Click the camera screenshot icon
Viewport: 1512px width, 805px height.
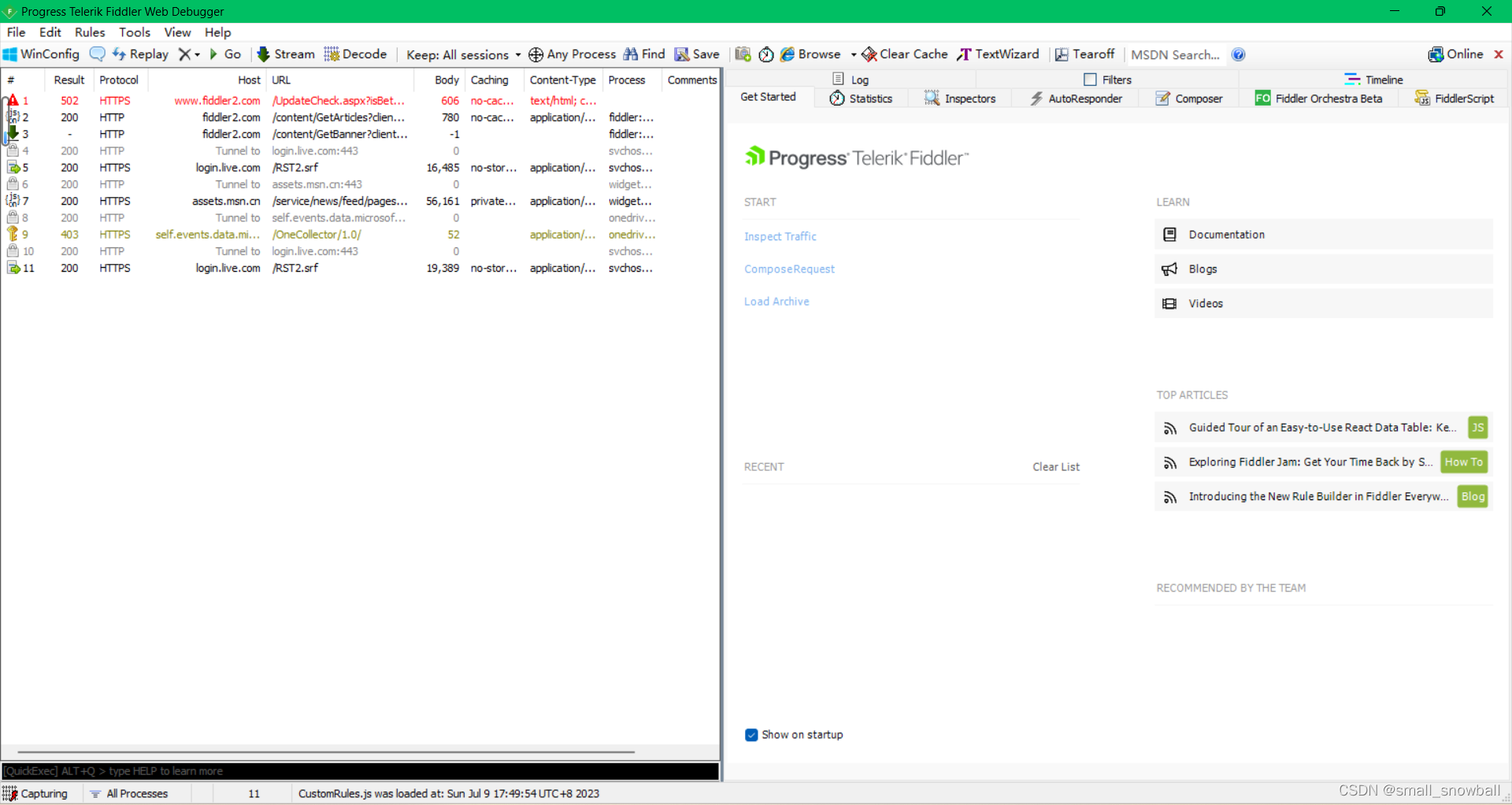click(x=743, y=54)
